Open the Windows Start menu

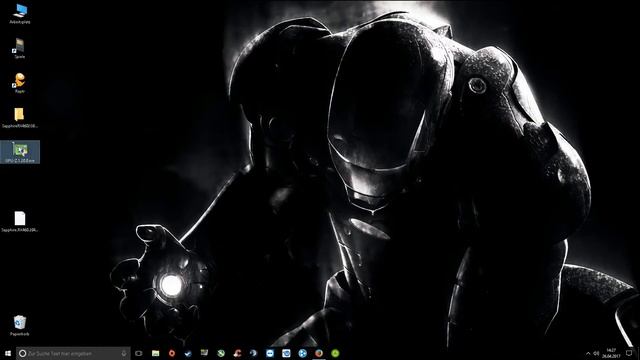click(8, 353)
